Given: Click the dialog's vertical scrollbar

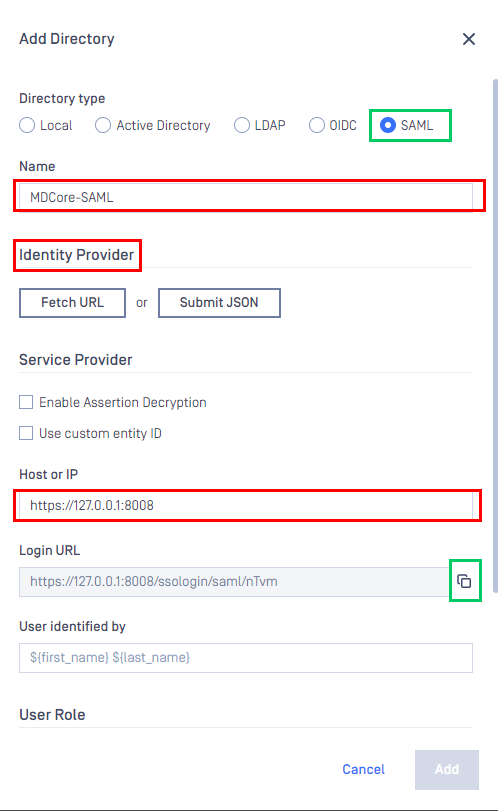Looking at the screenshot, I should coord(495,336).
